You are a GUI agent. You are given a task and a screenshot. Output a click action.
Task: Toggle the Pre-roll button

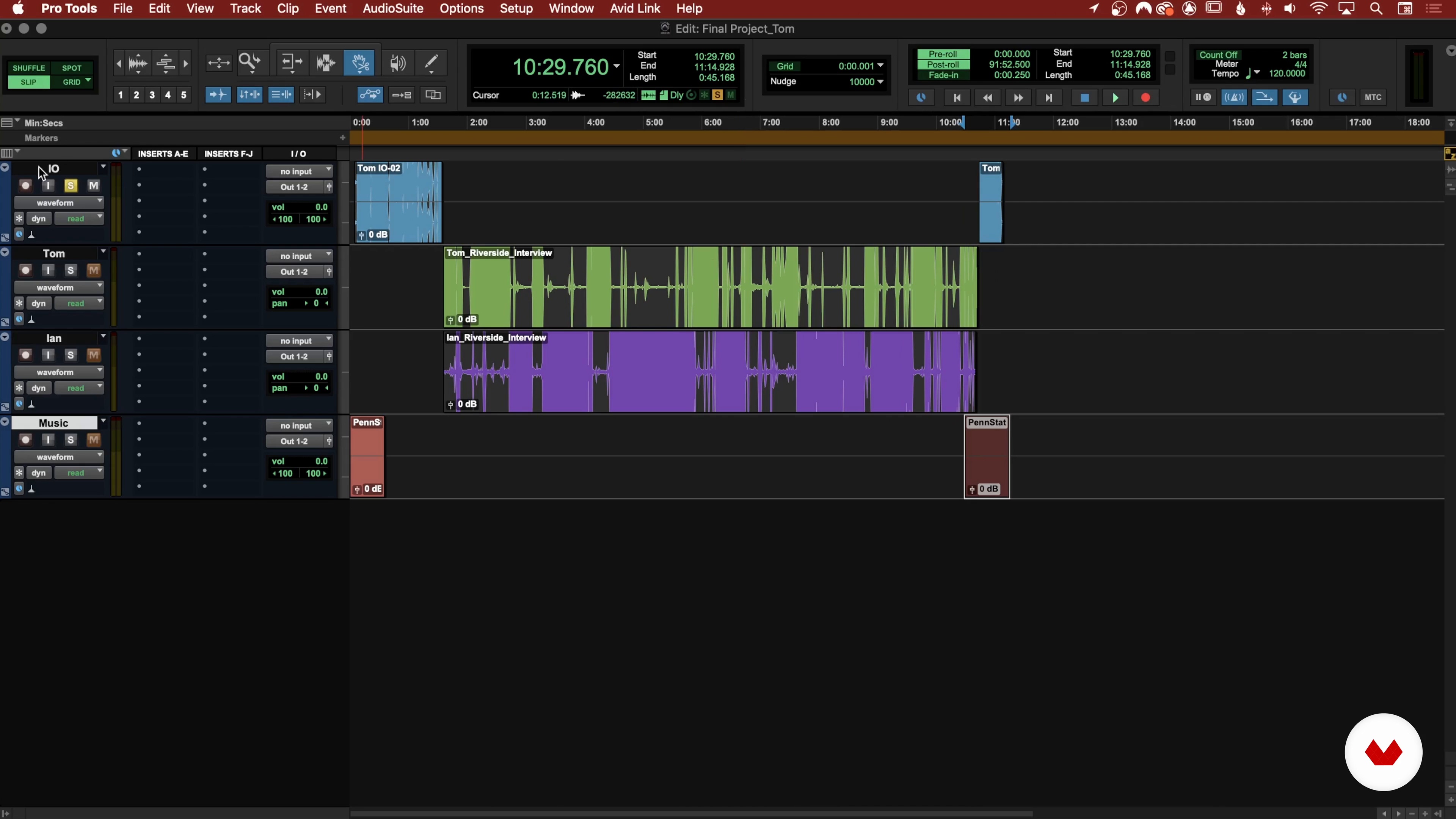(x=943, y=54)
